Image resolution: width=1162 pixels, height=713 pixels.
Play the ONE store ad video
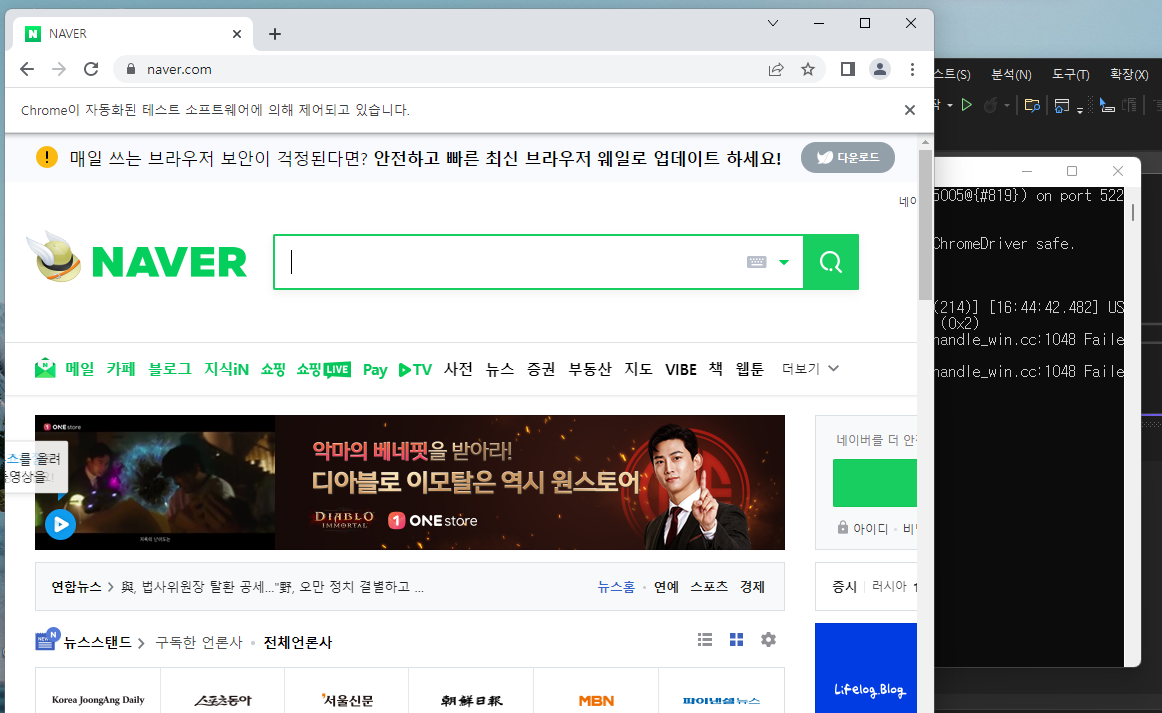(x=61, y=525)
